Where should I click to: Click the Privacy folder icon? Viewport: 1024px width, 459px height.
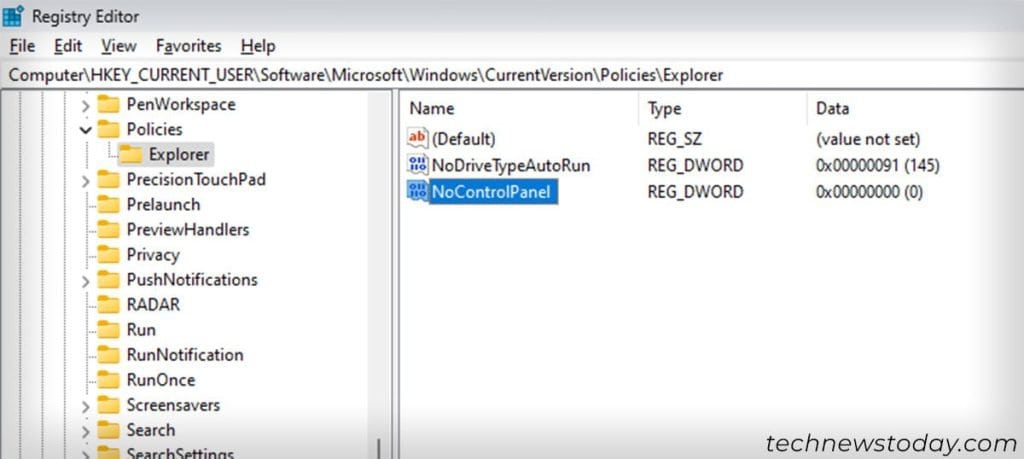pos(108,255)
